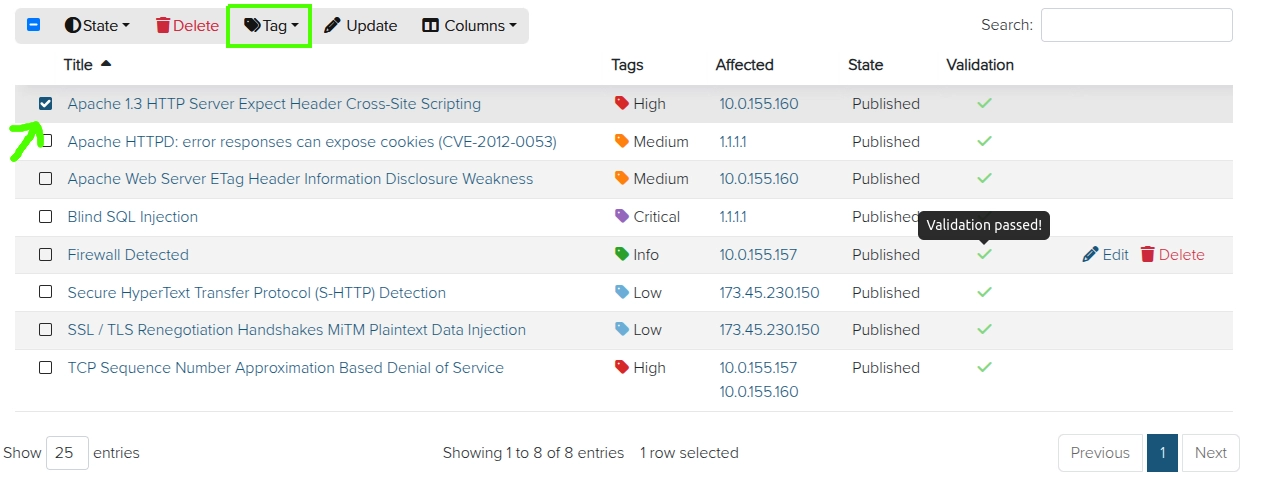Viewport: 1262px width, 492px height.
Task: Click Low tag icon of S-HTTP Detection row
Action: coord(621,293)
